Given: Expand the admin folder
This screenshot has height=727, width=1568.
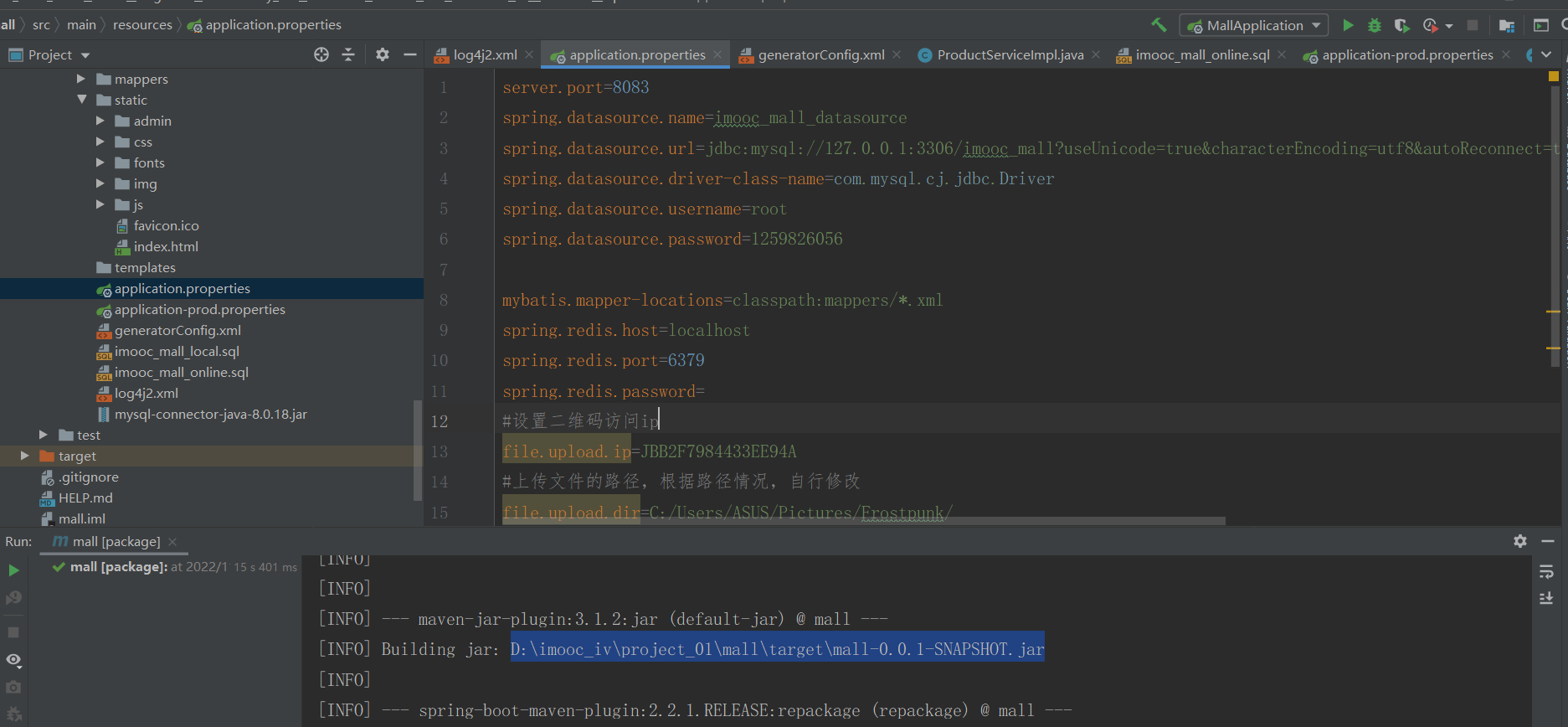Looking at the screenshot, I should [100, 121].
